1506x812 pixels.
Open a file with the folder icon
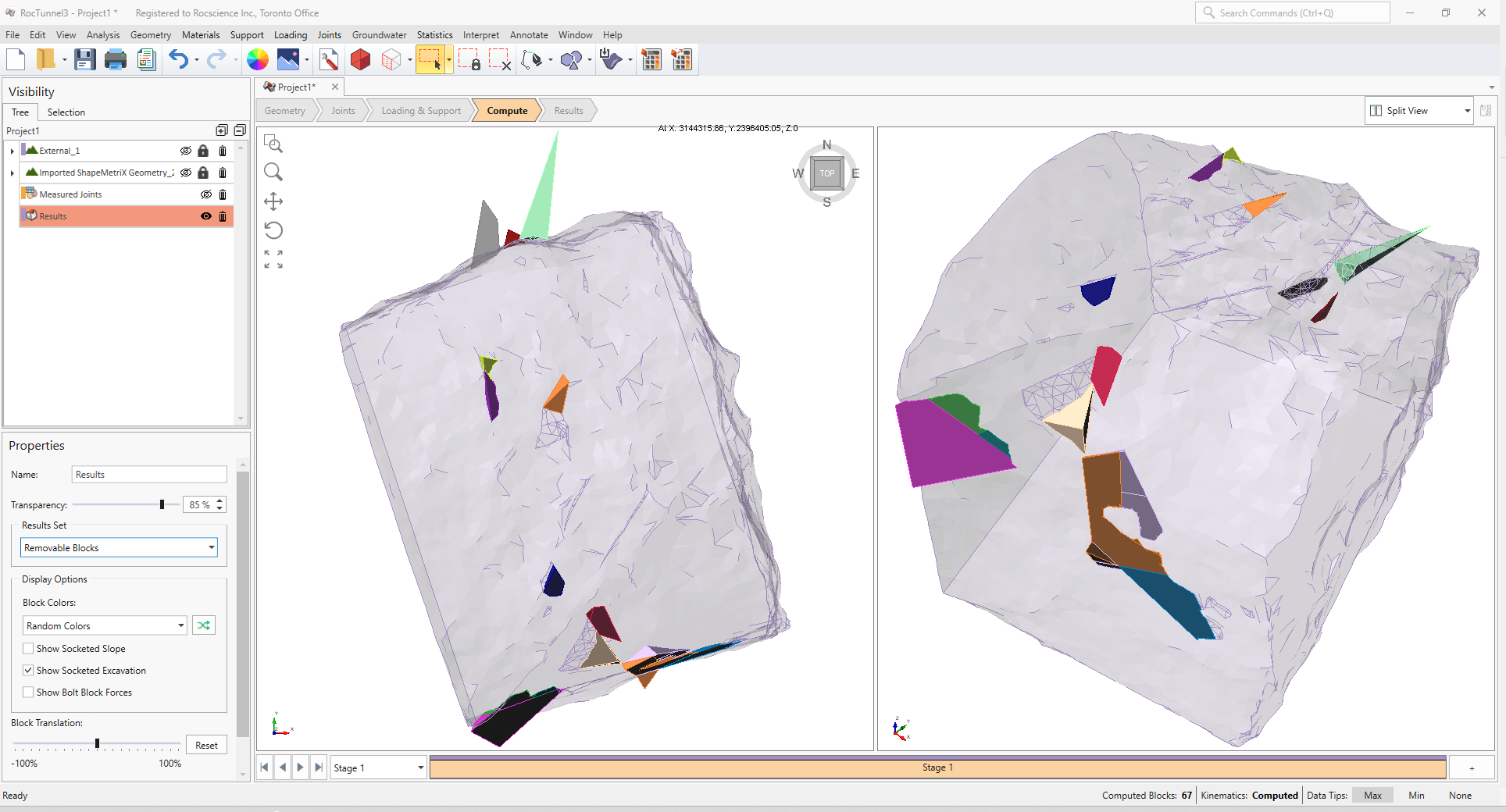pos(46,59)
